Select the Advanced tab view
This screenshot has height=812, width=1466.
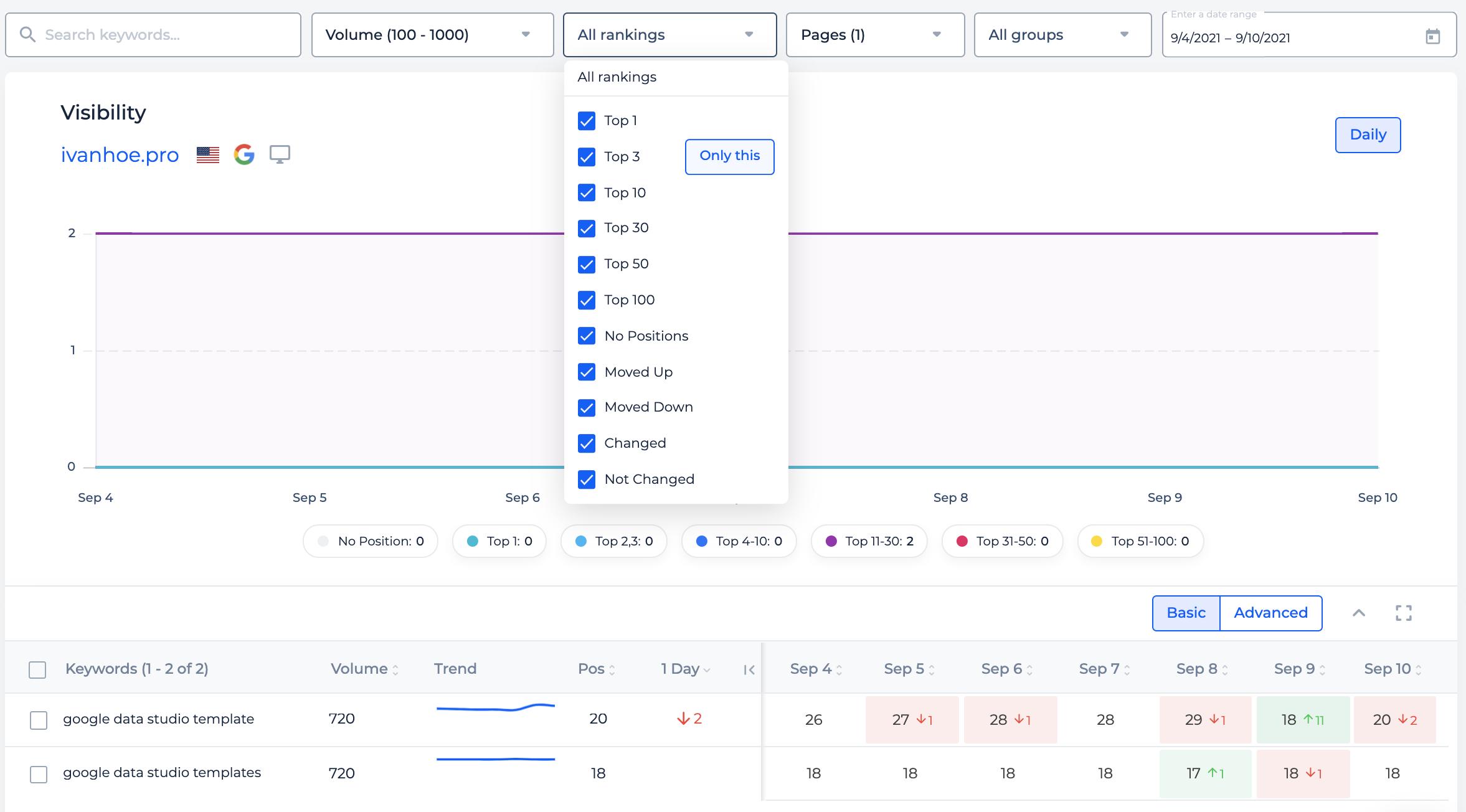pyautogui.click(x=1272, y=612)
